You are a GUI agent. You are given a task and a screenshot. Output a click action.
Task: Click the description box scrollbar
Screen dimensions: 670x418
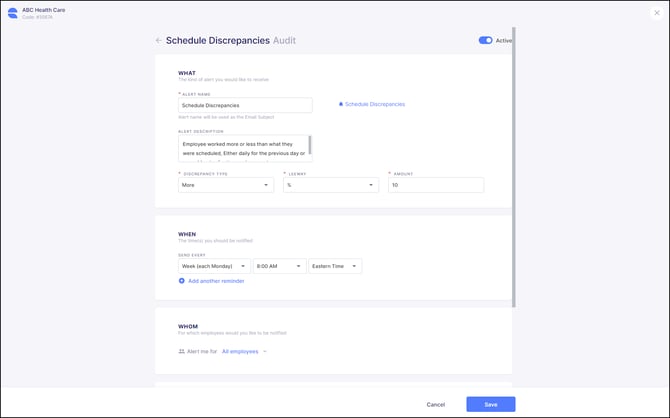tap(310, 145)
